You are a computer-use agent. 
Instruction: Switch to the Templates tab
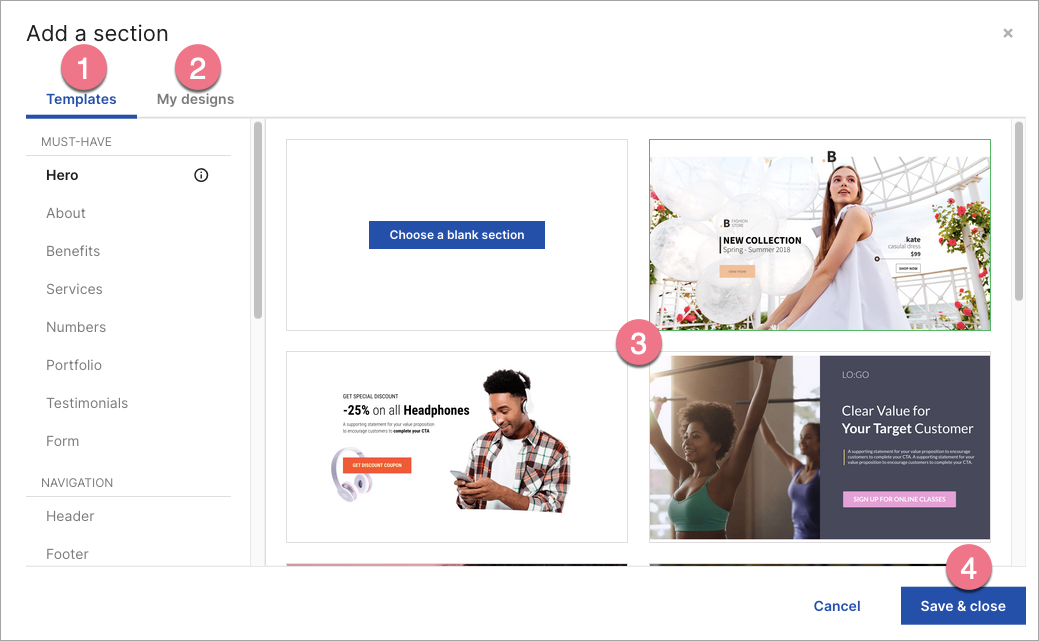[x=81, y=100]
